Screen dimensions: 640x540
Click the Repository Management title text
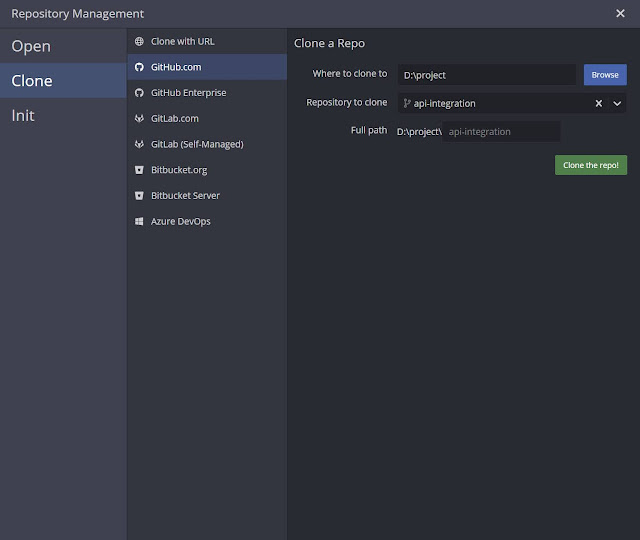(78, 13)
